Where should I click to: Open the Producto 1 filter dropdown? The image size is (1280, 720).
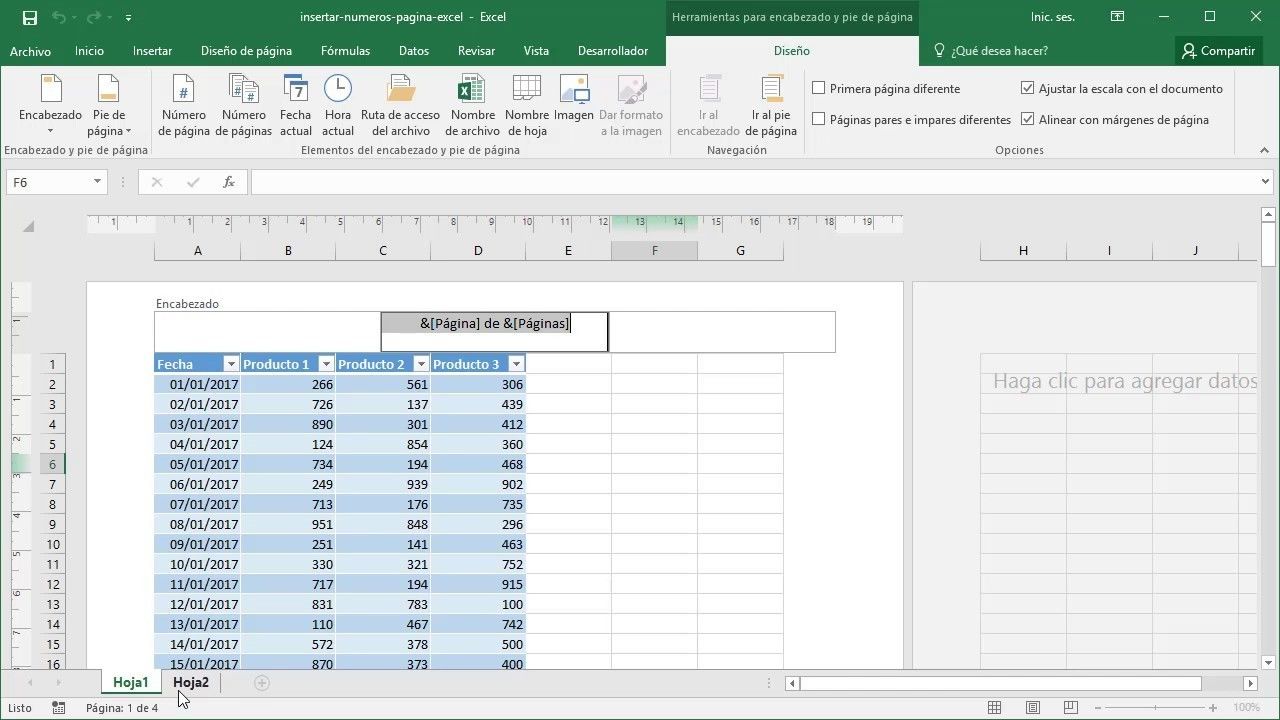tap(325, 364)
